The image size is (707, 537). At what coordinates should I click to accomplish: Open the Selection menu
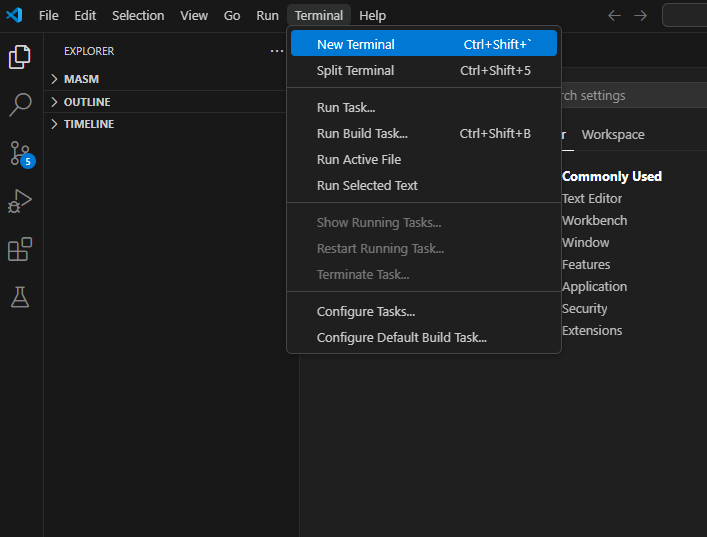click(x=138, y=16)
